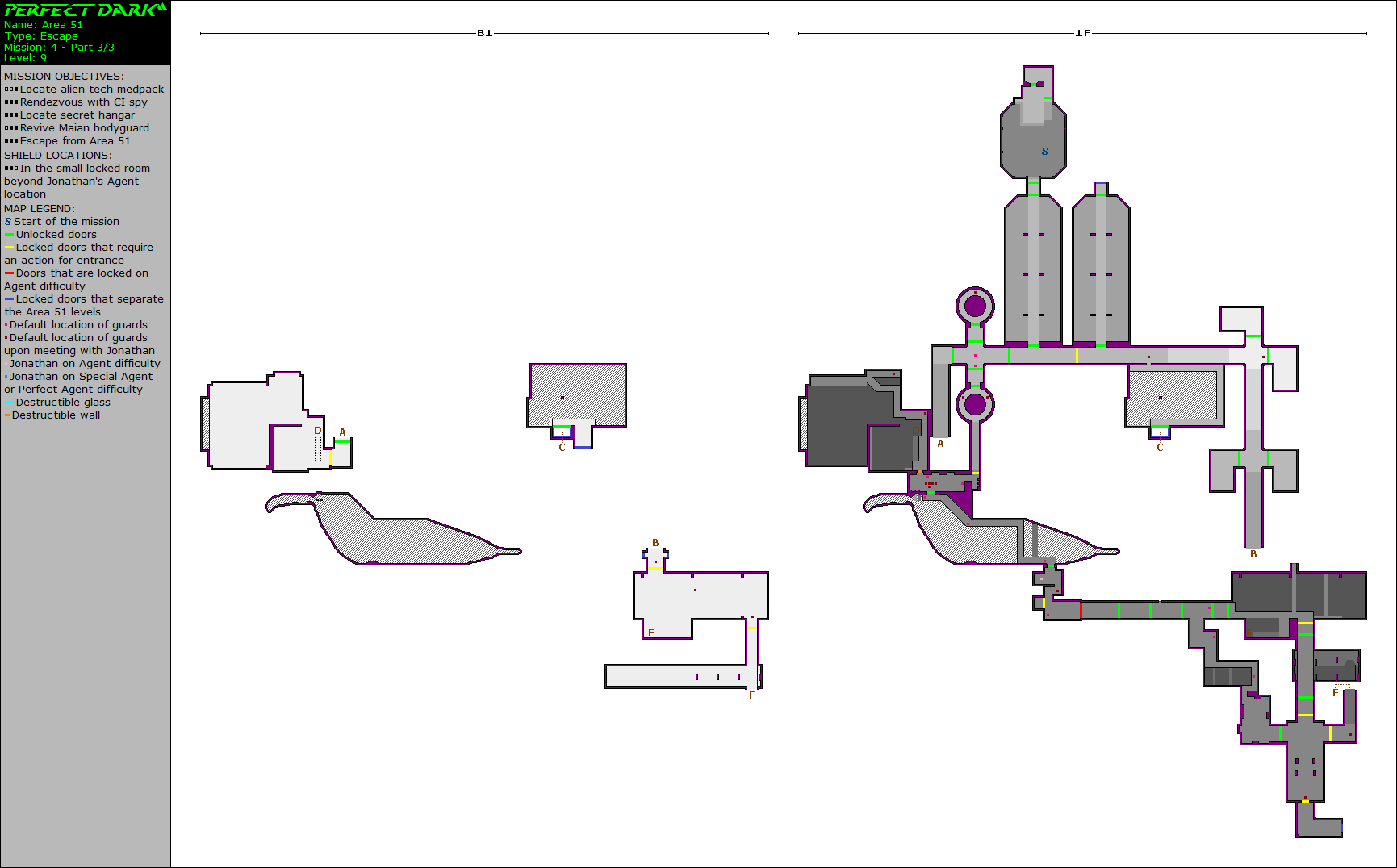Select objective 'Revive Maian bodyguard'

(x=85, y=128)
